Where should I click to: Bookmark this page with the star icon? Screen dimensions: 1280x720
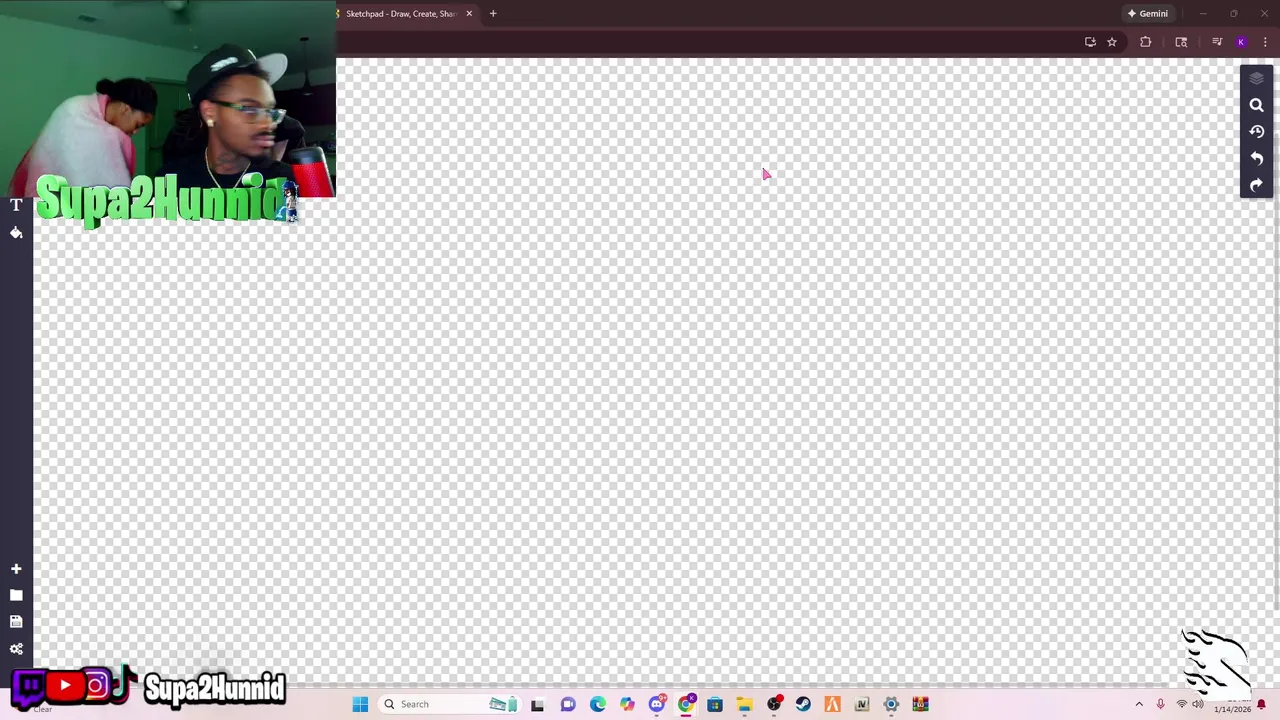(x=1111, y=42)
